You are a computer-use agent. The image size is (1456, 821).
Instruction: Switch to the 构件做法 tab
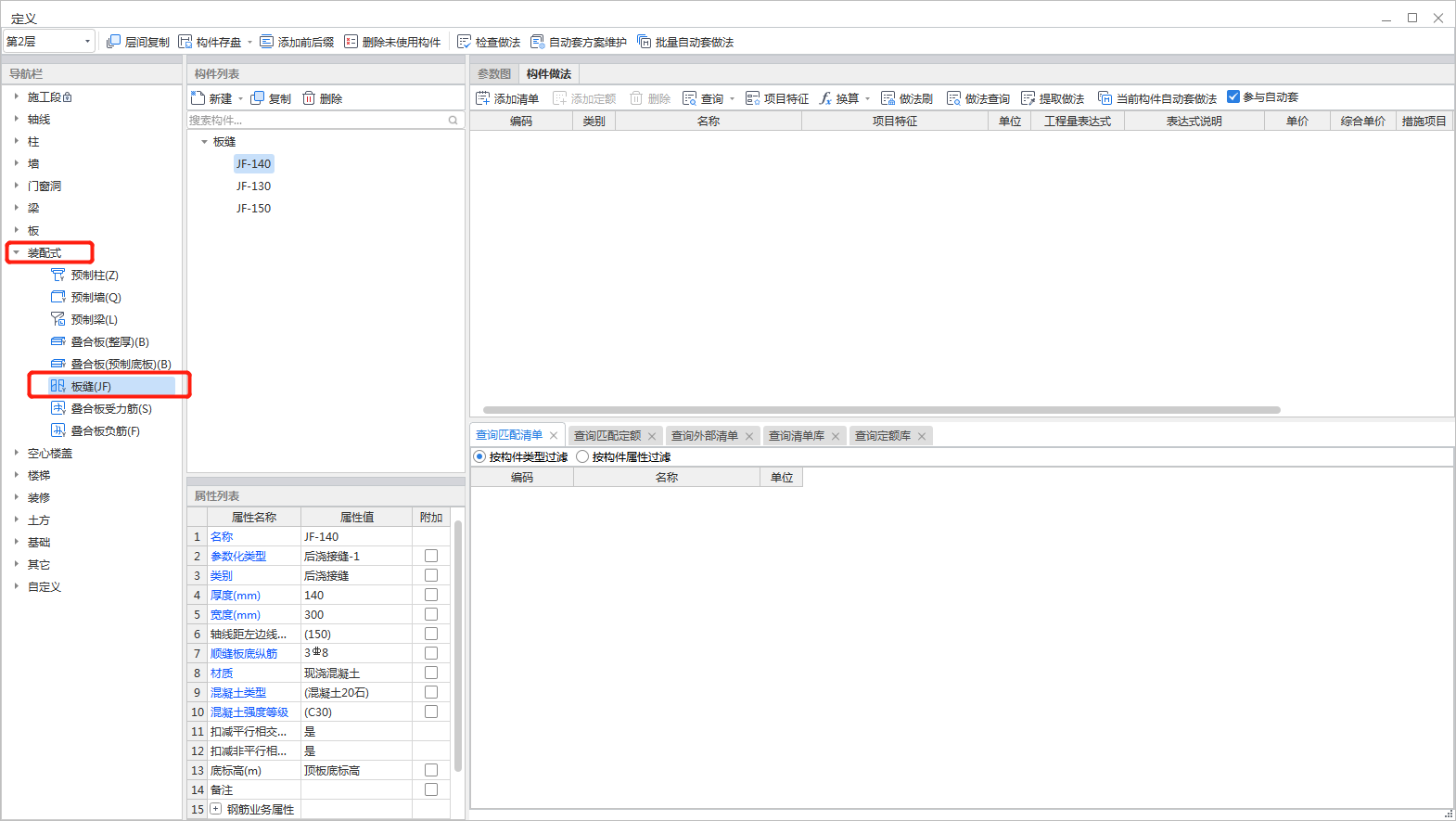point(549,74)
